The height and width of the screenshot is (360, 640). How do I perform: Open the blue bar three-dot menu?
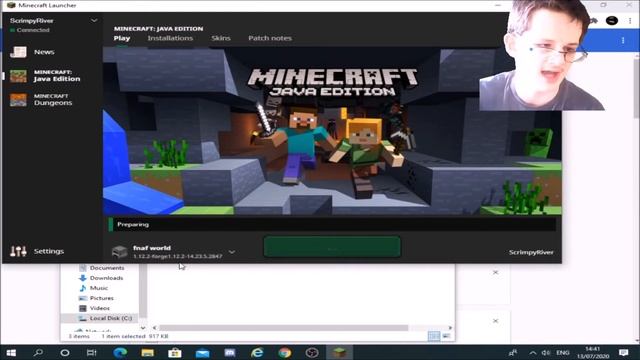(623, 40)
